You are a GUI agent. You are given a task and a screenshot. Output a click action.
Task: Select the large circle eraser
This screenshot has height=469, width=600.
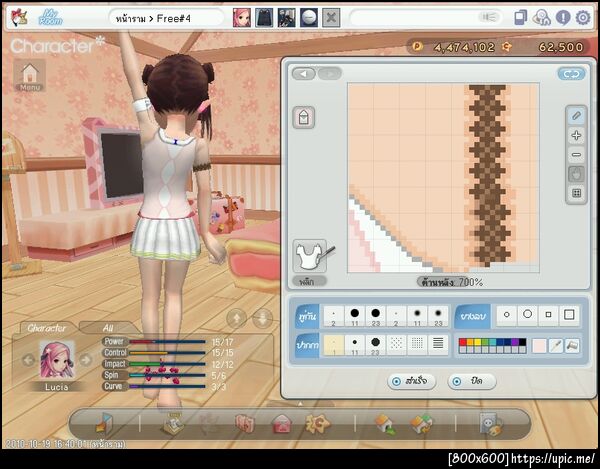pos(527,315)
